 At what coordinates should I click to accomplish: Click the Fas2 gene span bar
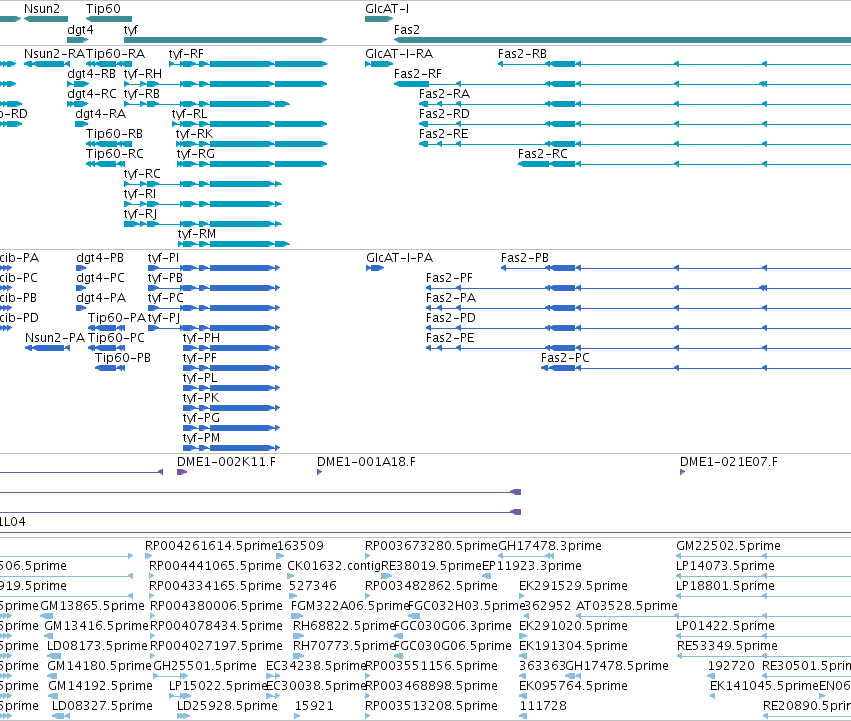pyautogui.click(x=623, y=40)
